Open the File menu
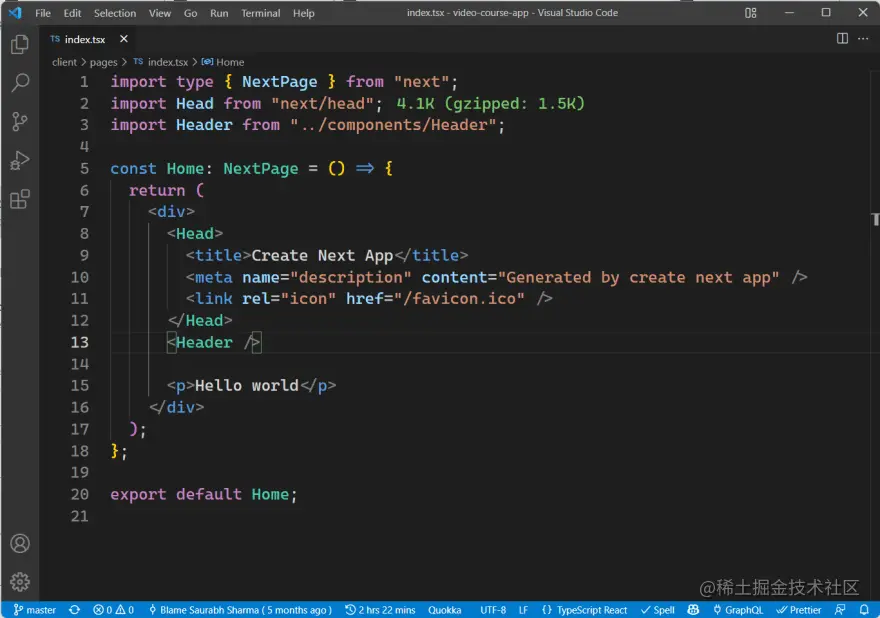The image size is (880, 618). (x=43, y=13)
